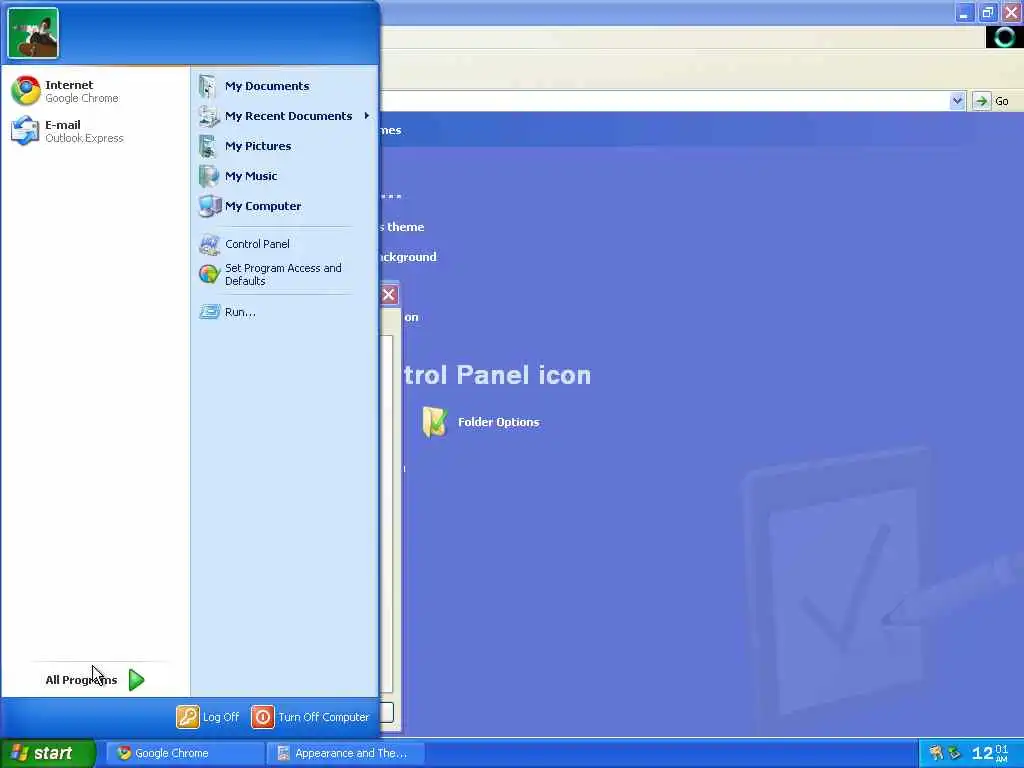Open Google Chrome from the Internet entry
This screenshot has width=1024, height=768.
coord(65,91)
